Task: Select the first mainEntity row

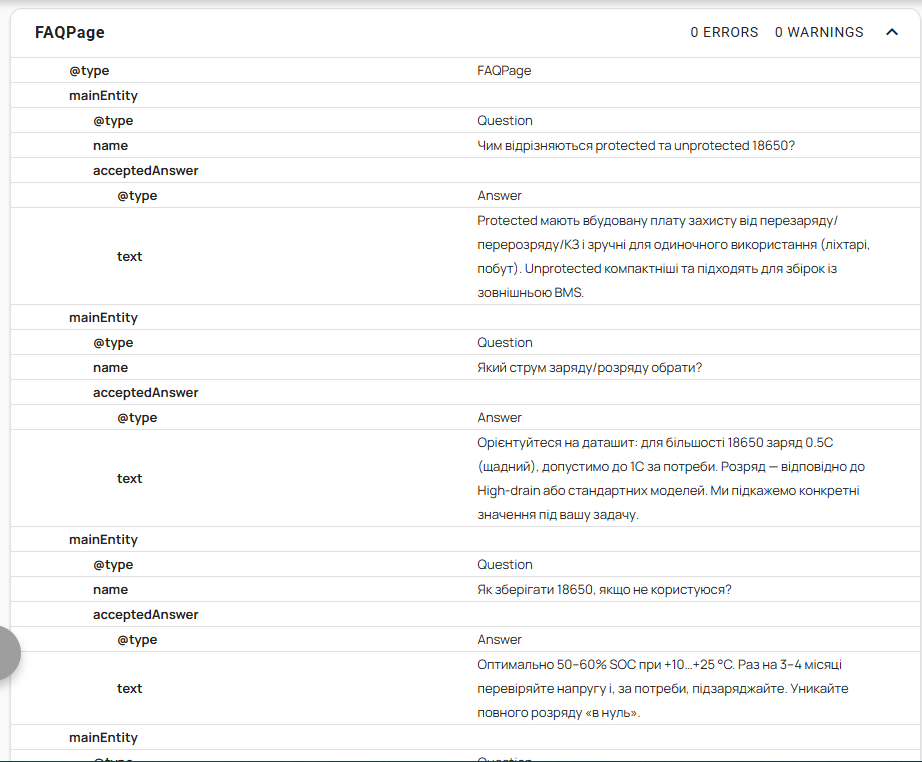Action: tap(465, 95)
